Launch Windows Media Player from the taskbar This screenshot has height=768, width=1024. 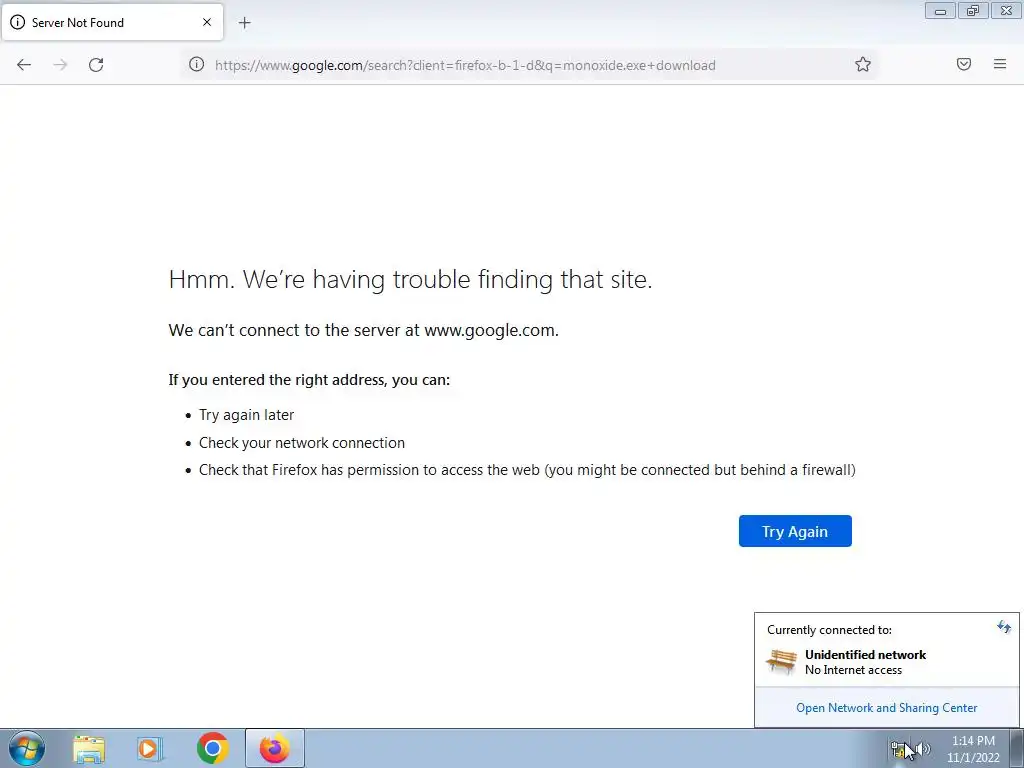coord(150,749)
